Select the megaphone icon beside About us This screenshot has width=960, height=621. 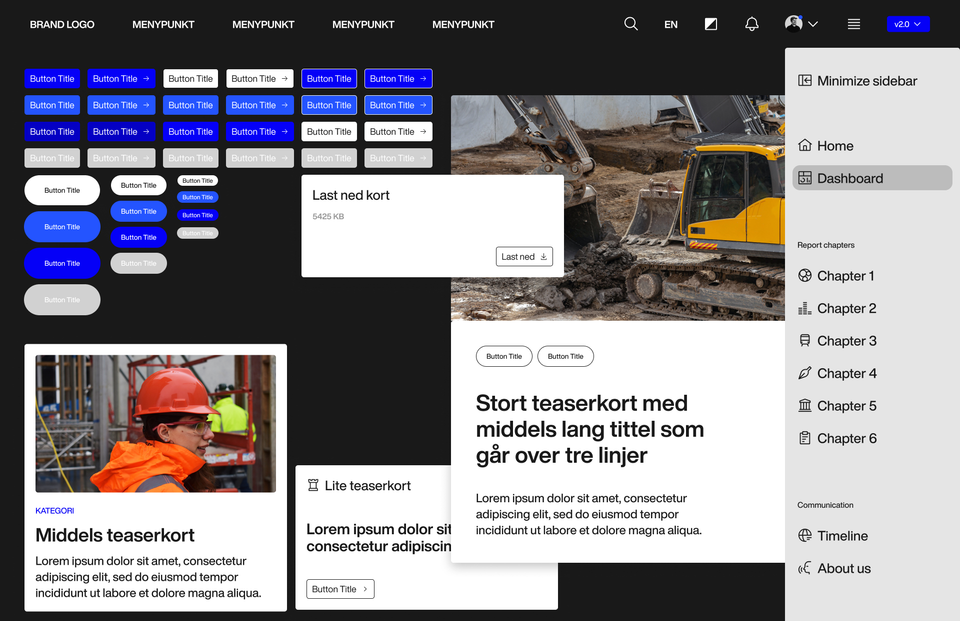pos(804,568)
